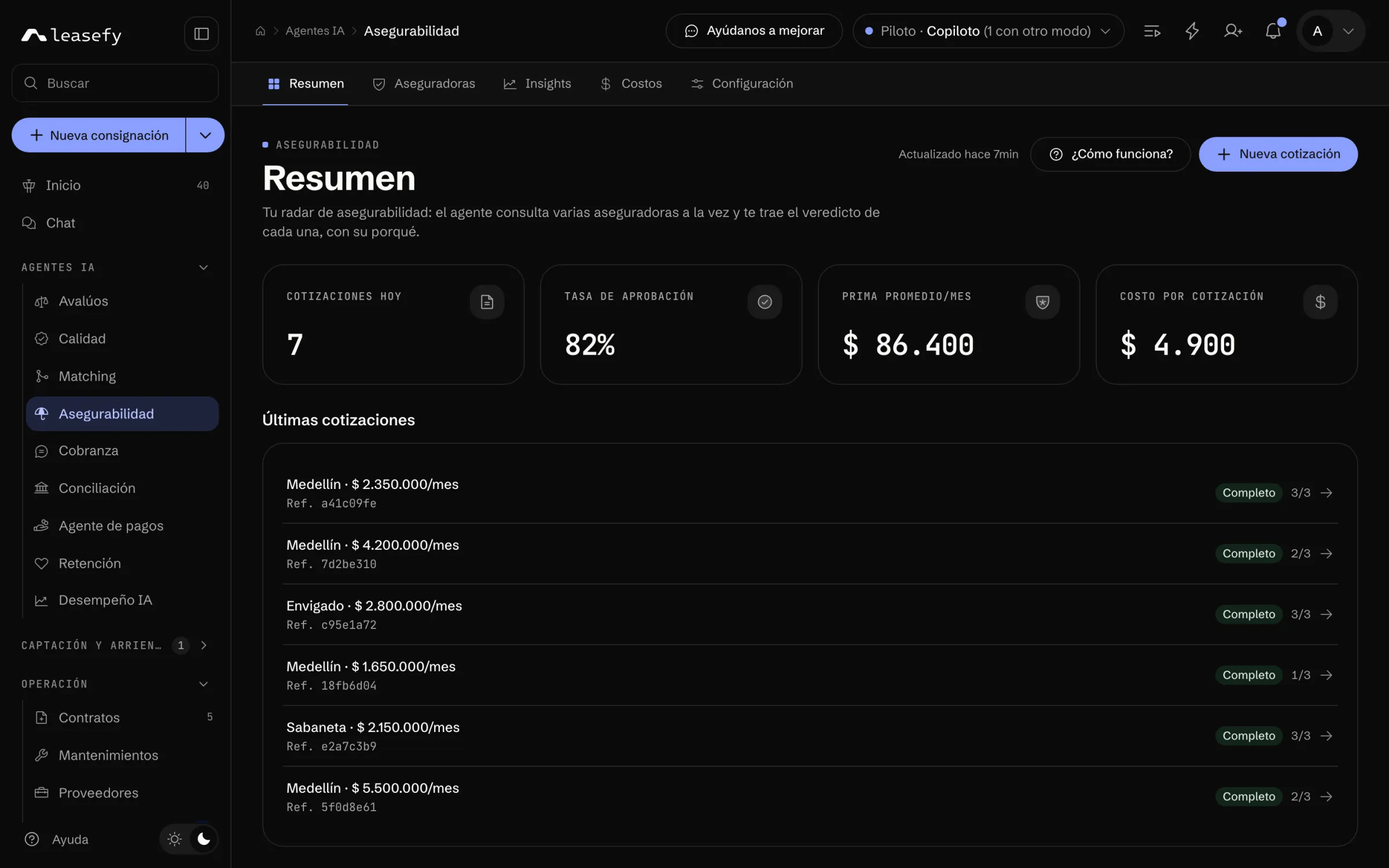Switch to light theme sun icon
Screen dimensions: 1389x868
[174, 839]
